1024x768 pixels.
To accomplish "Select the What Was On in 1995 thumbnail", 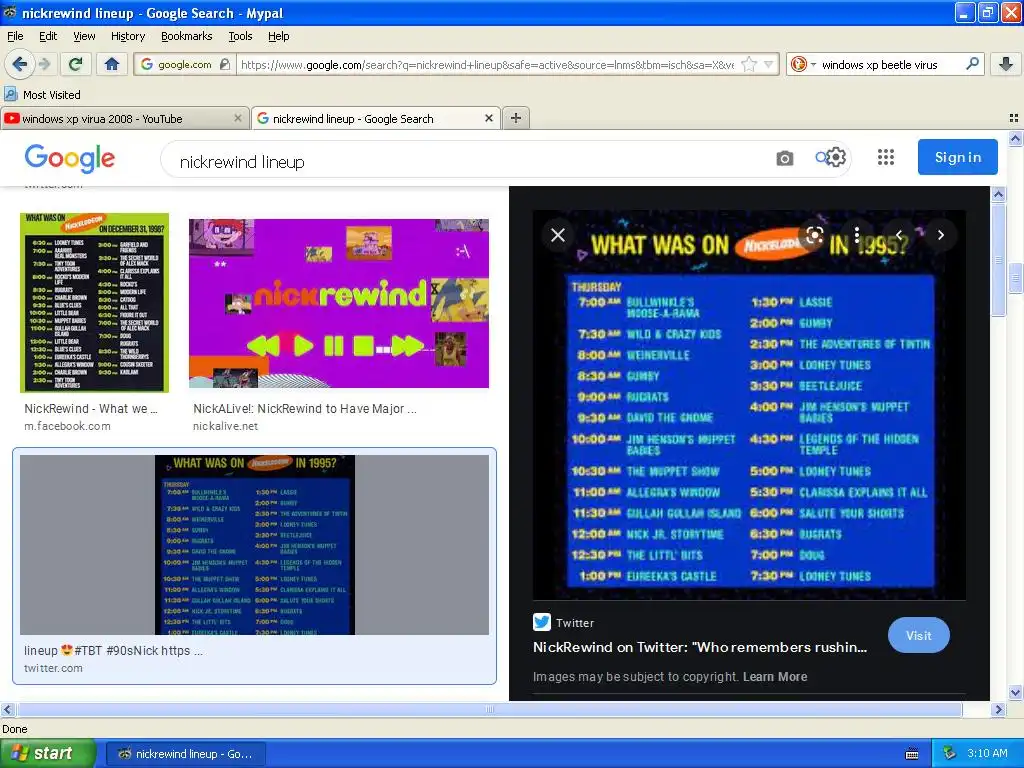I will 254,545.
